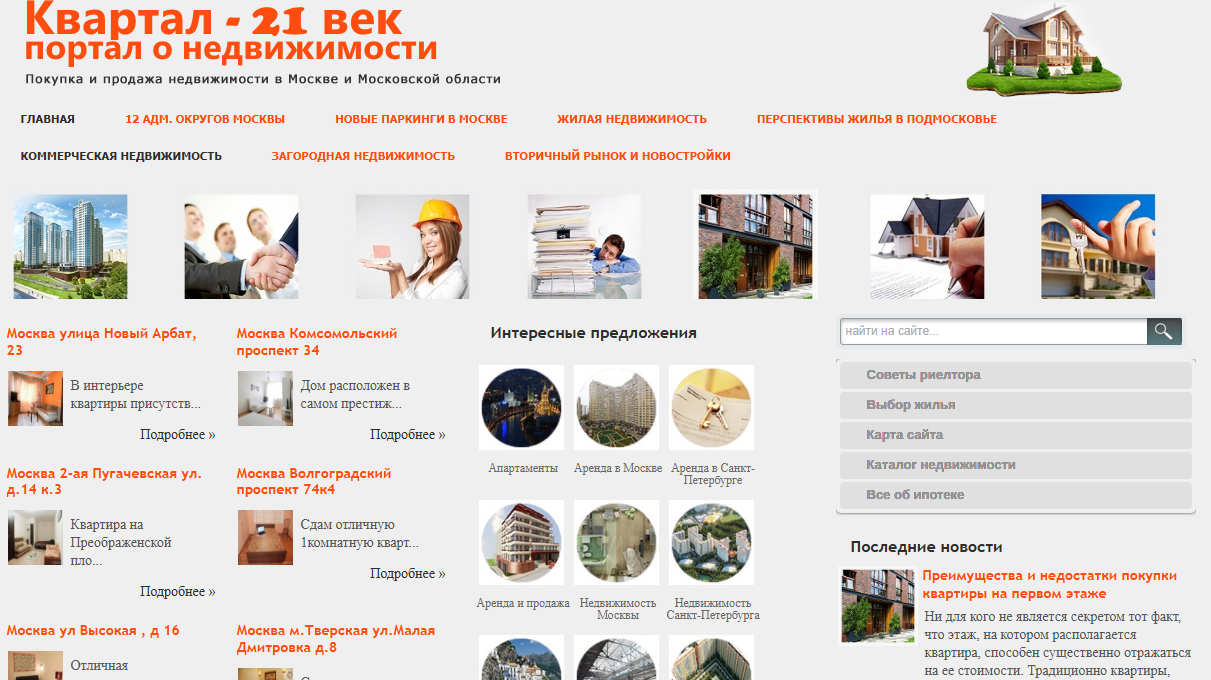The height and width of the screenshot is (680, 1211).
Task: Click the Недвижимость Санкт-Петербурга caption text
Action: pos(713,609)
